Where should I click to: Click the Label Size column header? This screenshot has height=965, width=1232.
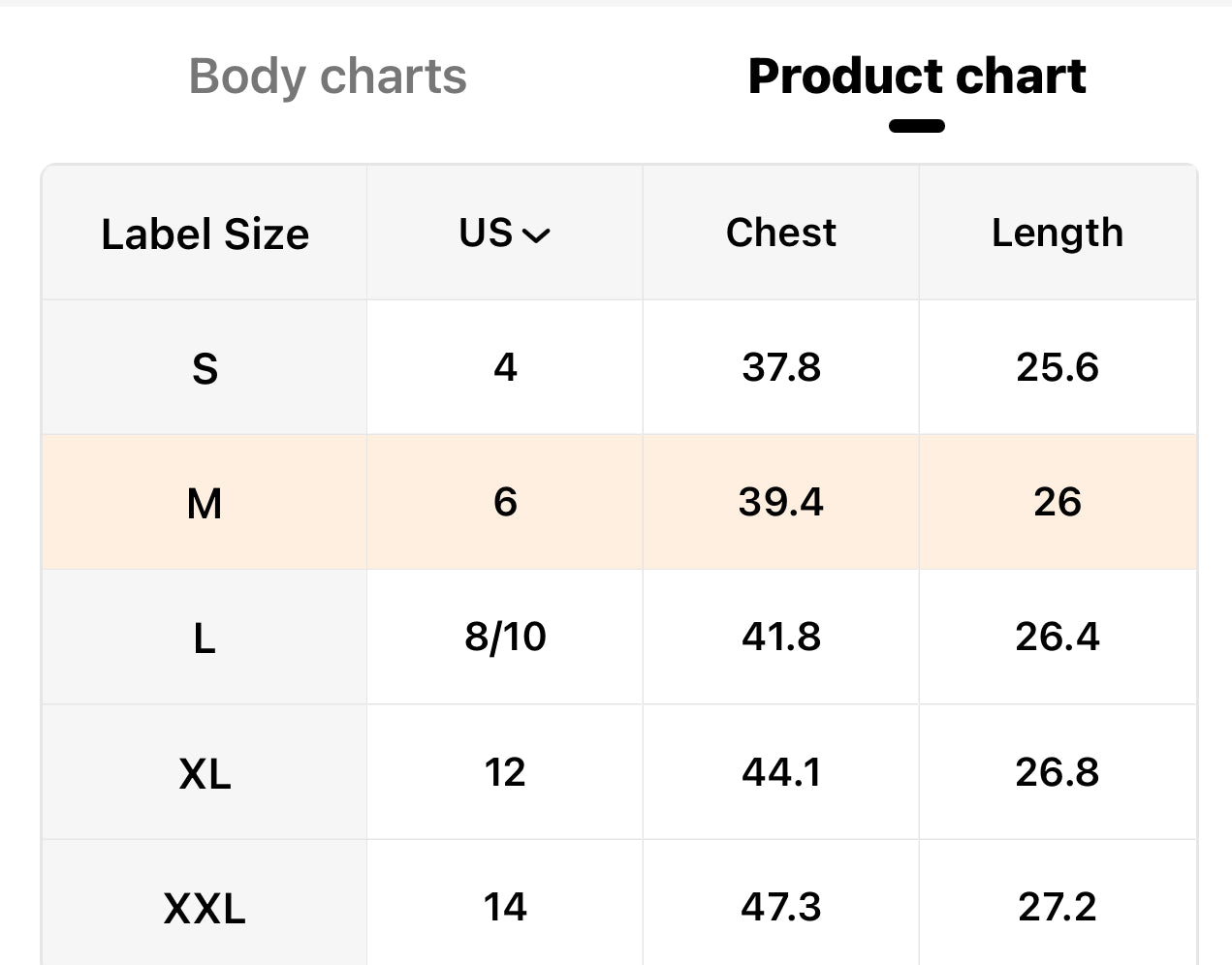click(x=205, y=234)
